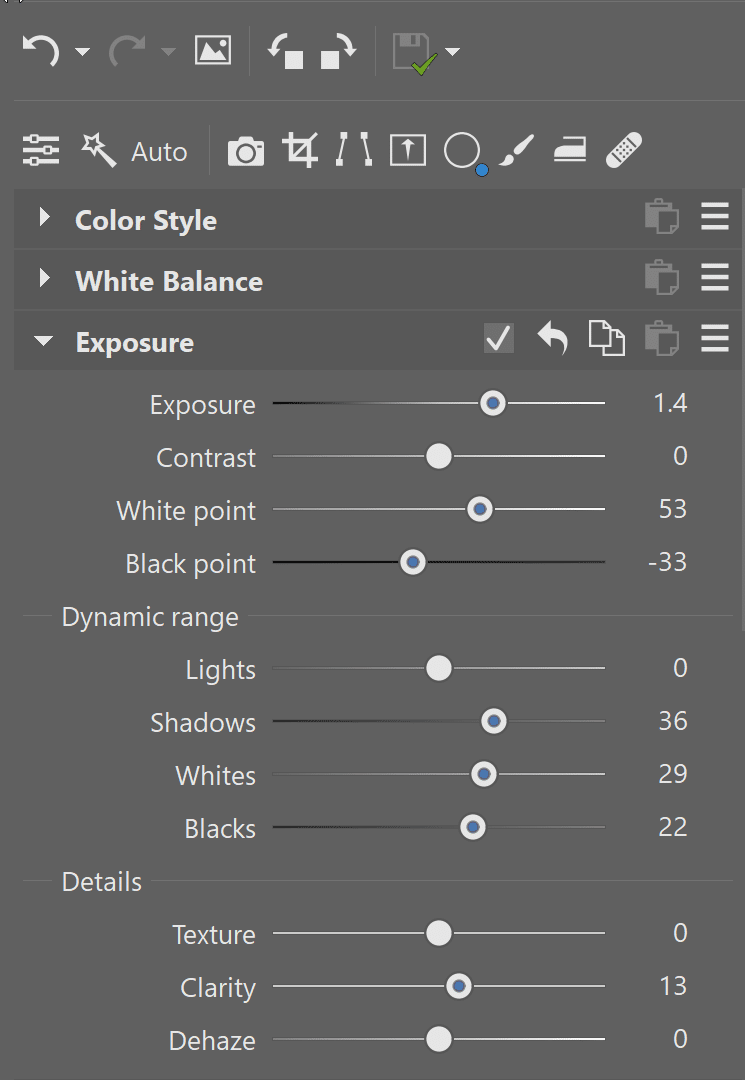Rotate the image left
Viewport: 745px width, 1080px height.
click(x=286, y=50)
